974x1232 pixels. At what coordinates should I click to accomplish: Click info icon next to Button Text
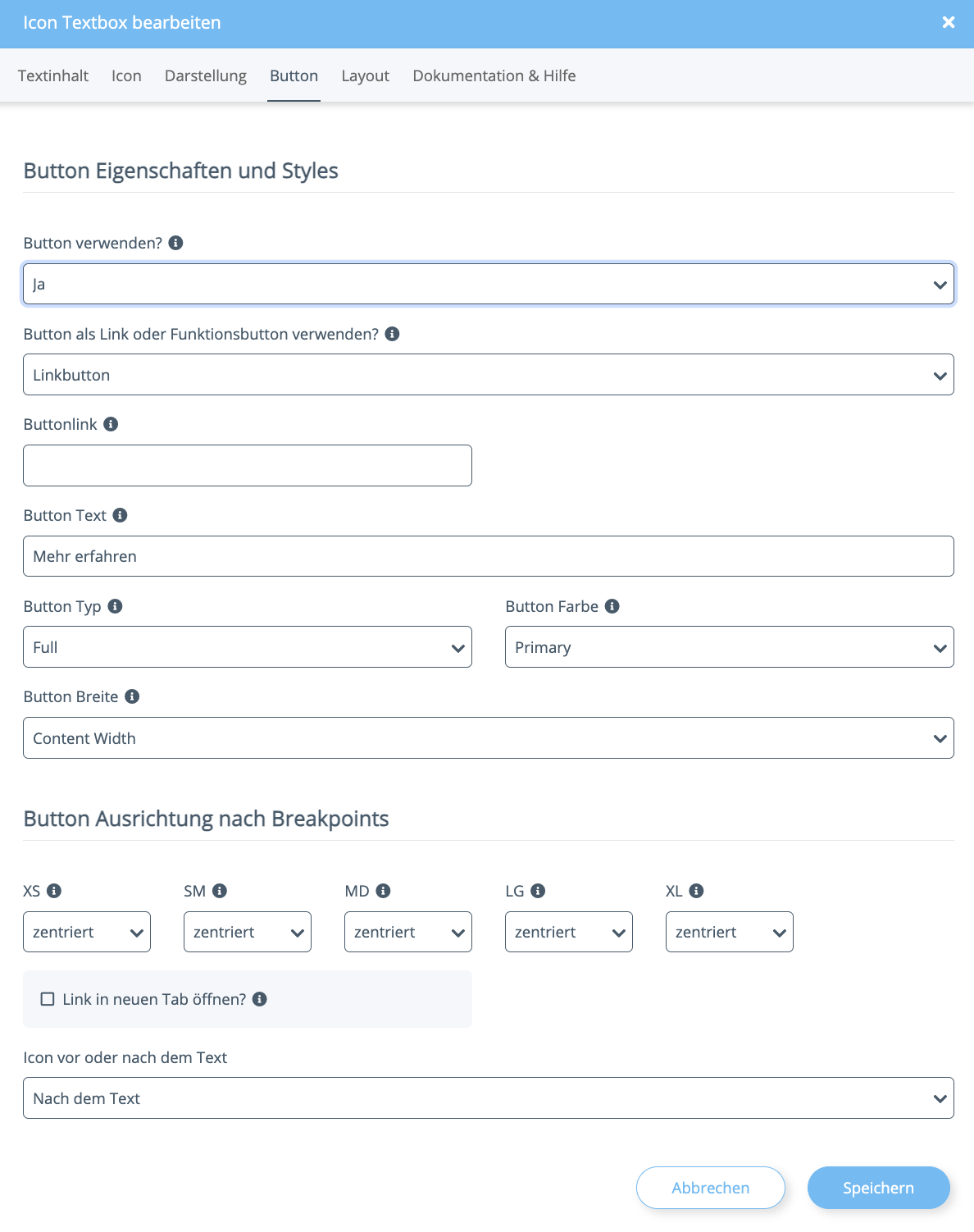pyautogui.click(x=120, y=515)
